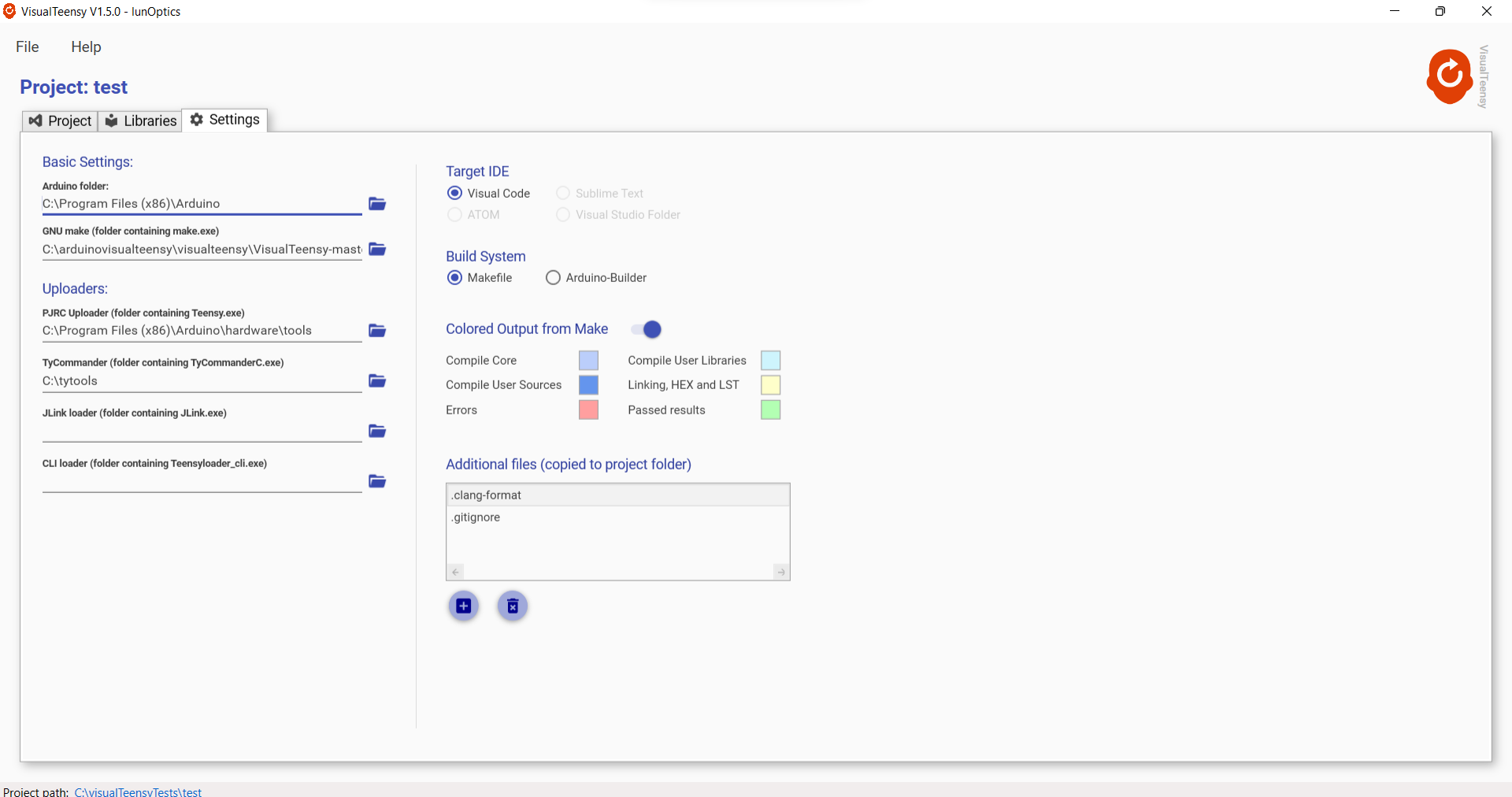This screenshot has height=797, width=1512.
Task: Open the TyCommander folder picker
Action: click(x=377, y=380)
